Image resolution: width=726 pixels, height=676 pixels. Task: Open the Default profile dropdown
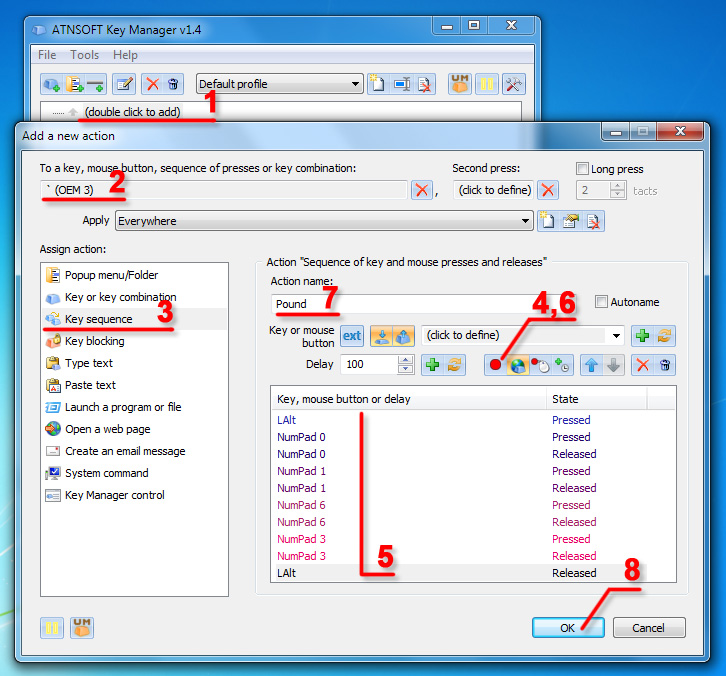tap(355, 84)
